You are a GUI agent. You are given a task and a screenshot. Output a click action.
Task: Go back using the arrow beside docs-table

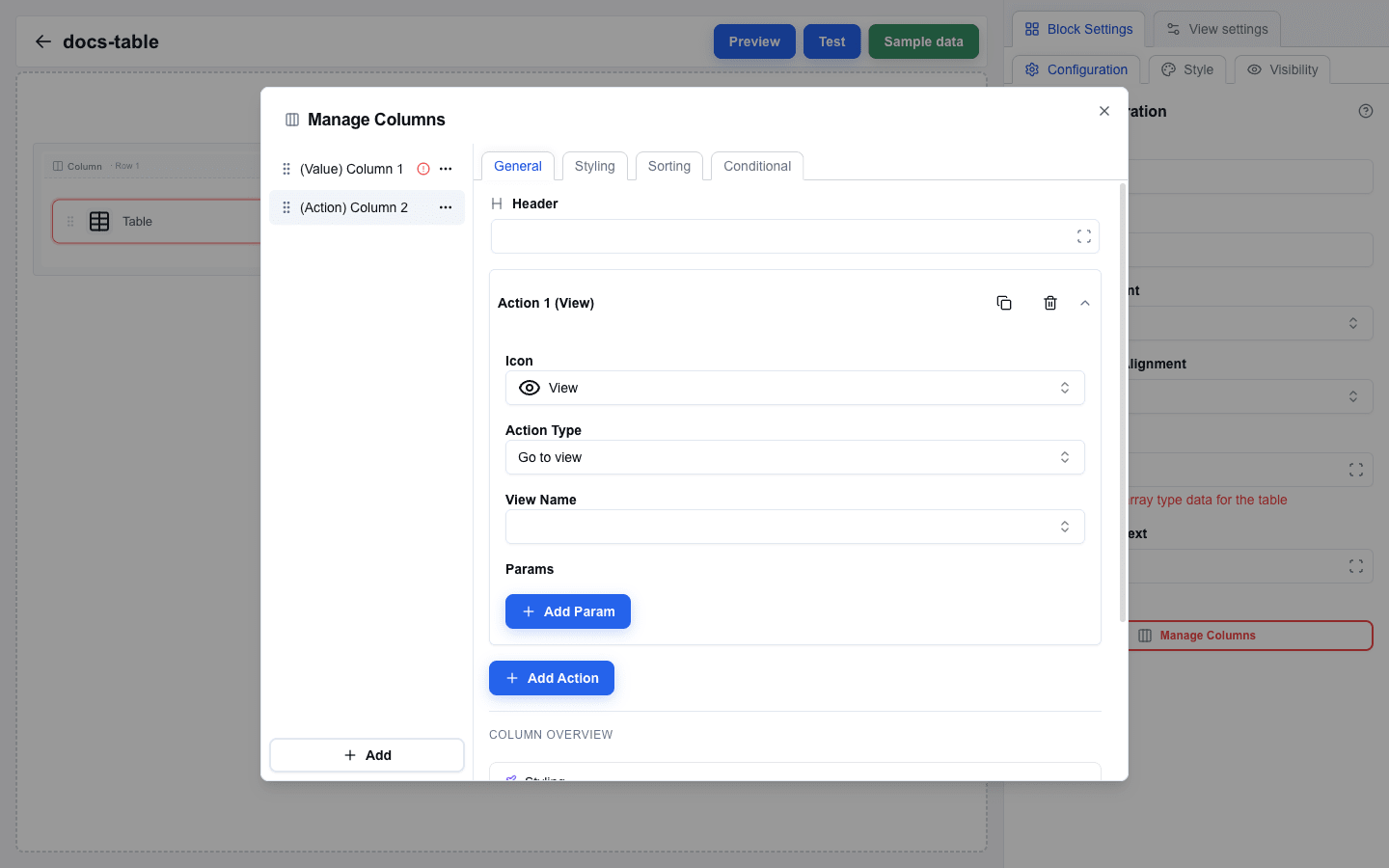[x=42, y=41]
